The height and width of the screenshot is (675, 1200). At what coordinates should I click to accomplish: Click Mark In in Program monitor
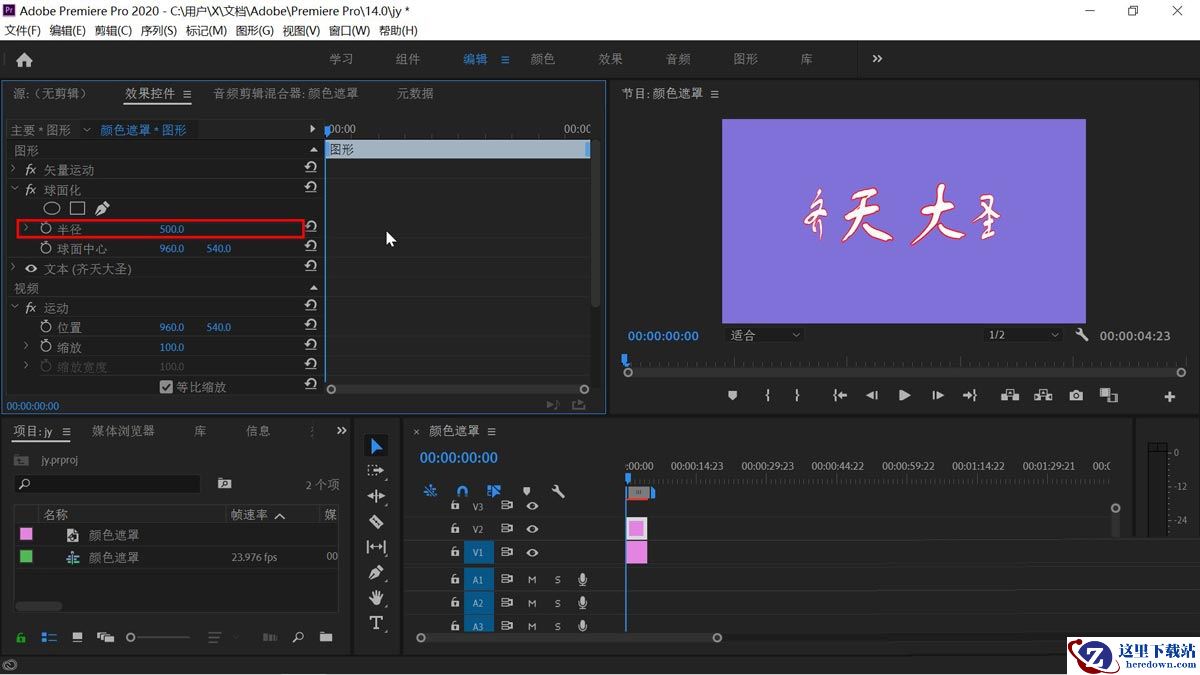point(767,396)
